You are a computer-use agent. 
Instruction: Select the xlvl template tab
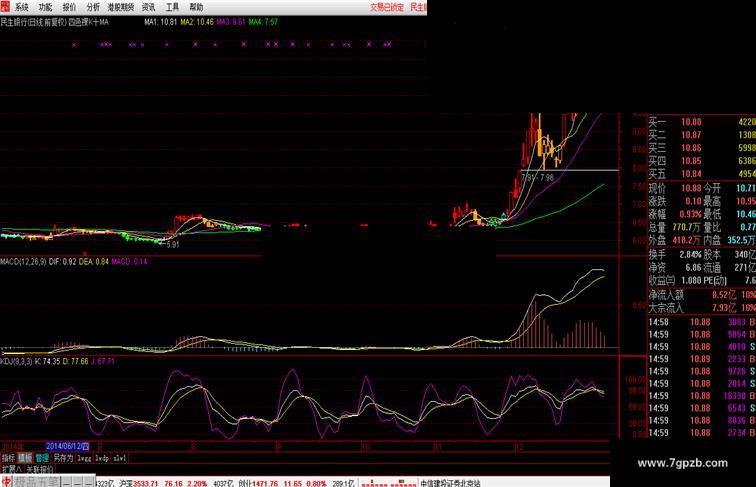(x=120, y=458)
